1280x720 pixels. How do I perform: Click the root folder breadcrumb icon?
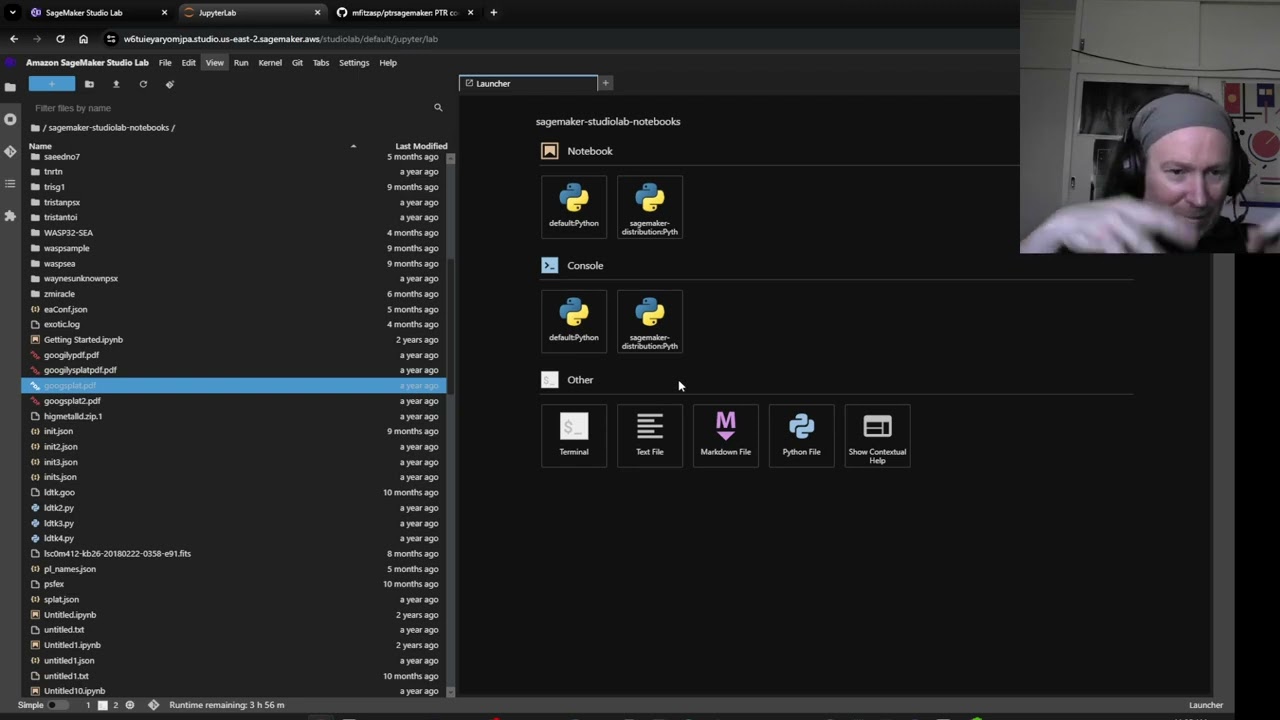[x=35, y=128]
